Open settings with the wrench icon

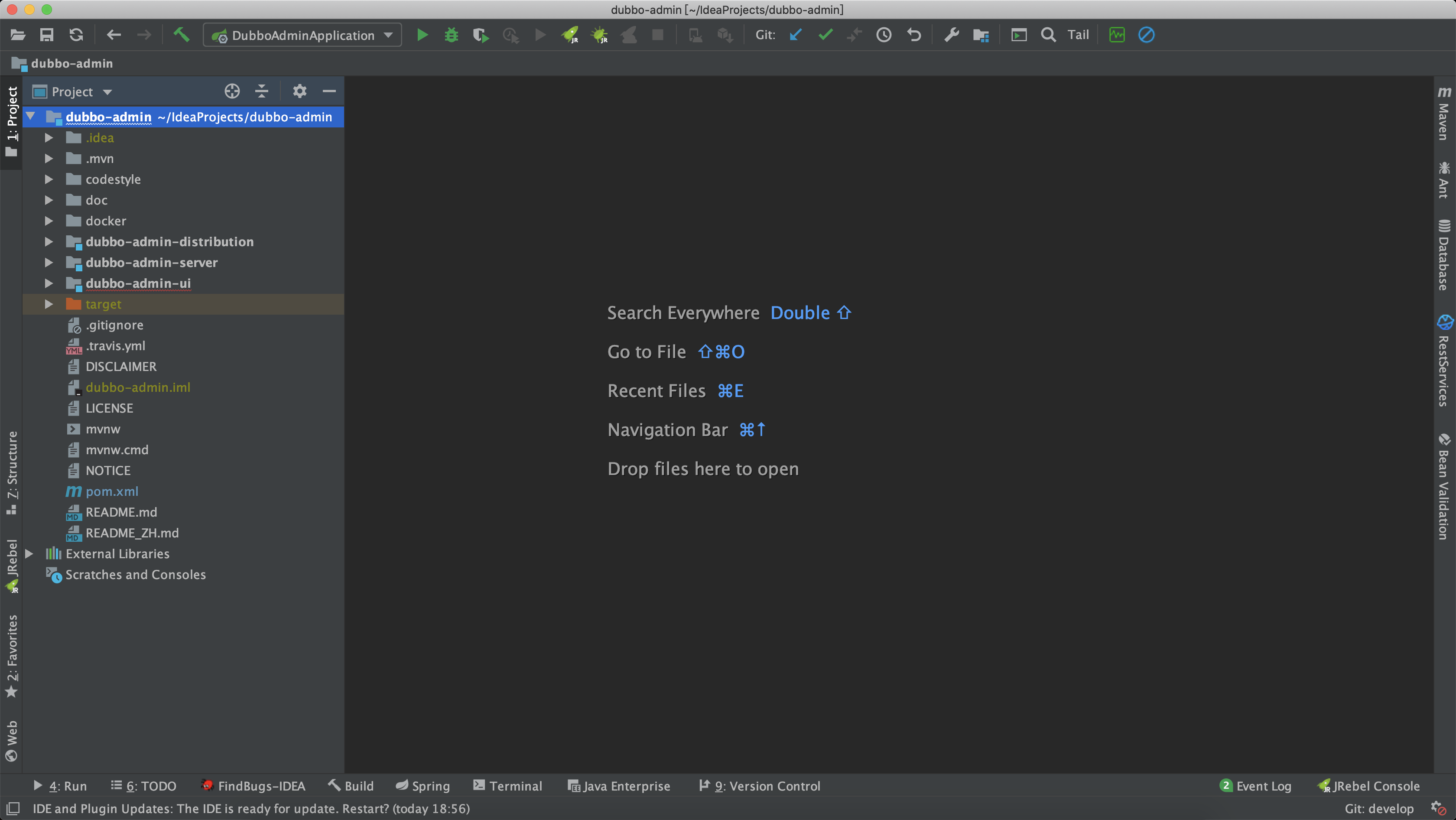[952, 35]
